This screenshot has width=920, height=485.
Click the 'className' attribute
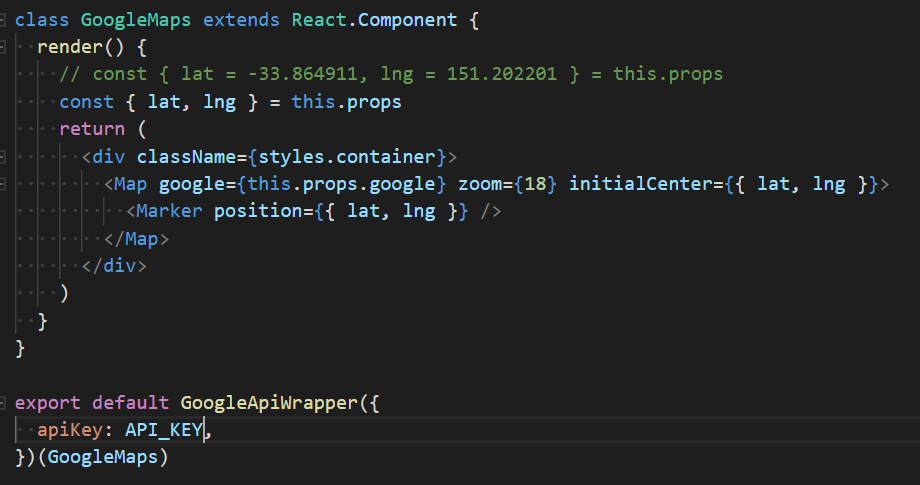coord(186,157)
